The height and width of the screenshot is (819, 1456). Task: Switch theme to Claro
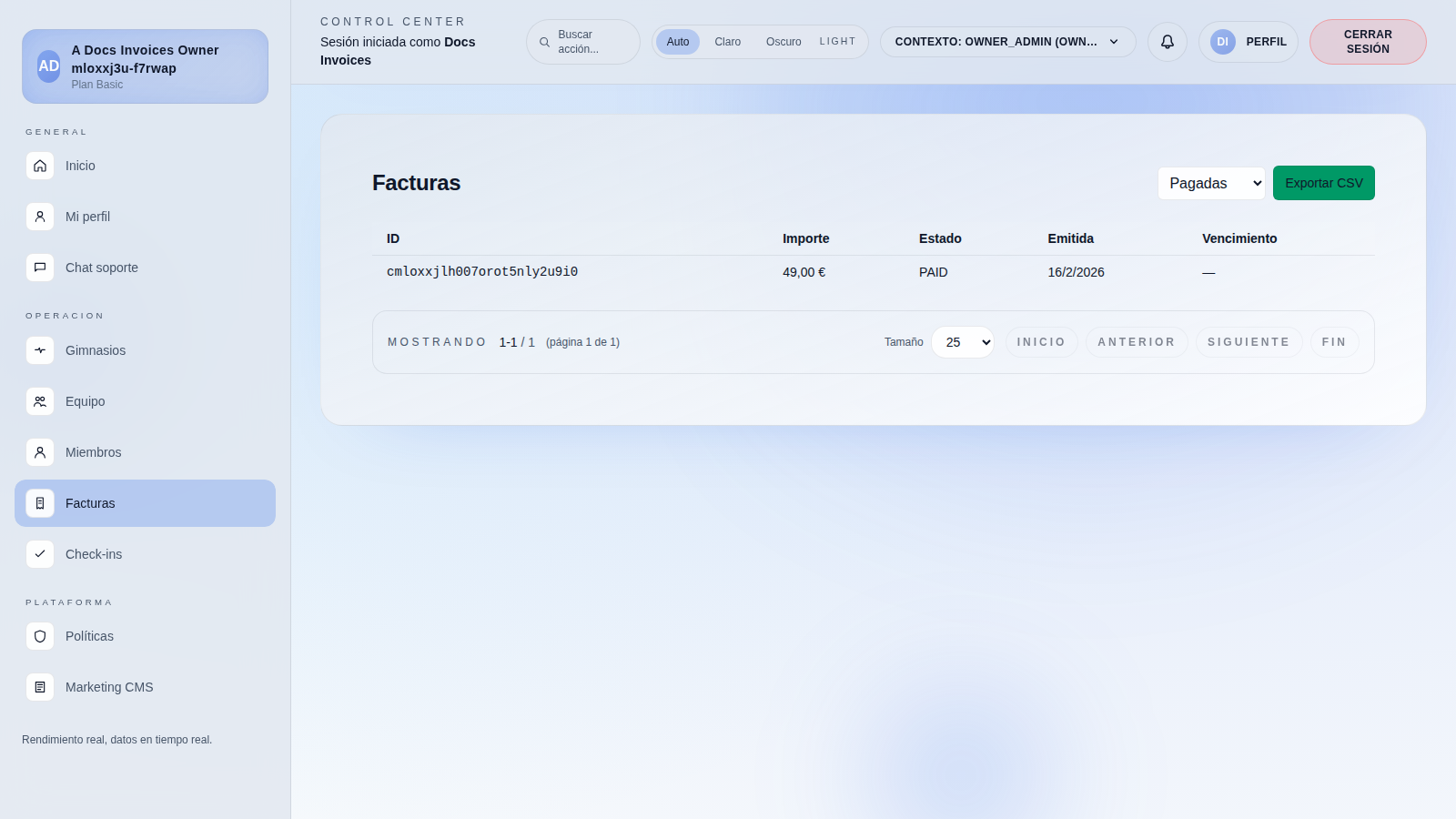727,41
